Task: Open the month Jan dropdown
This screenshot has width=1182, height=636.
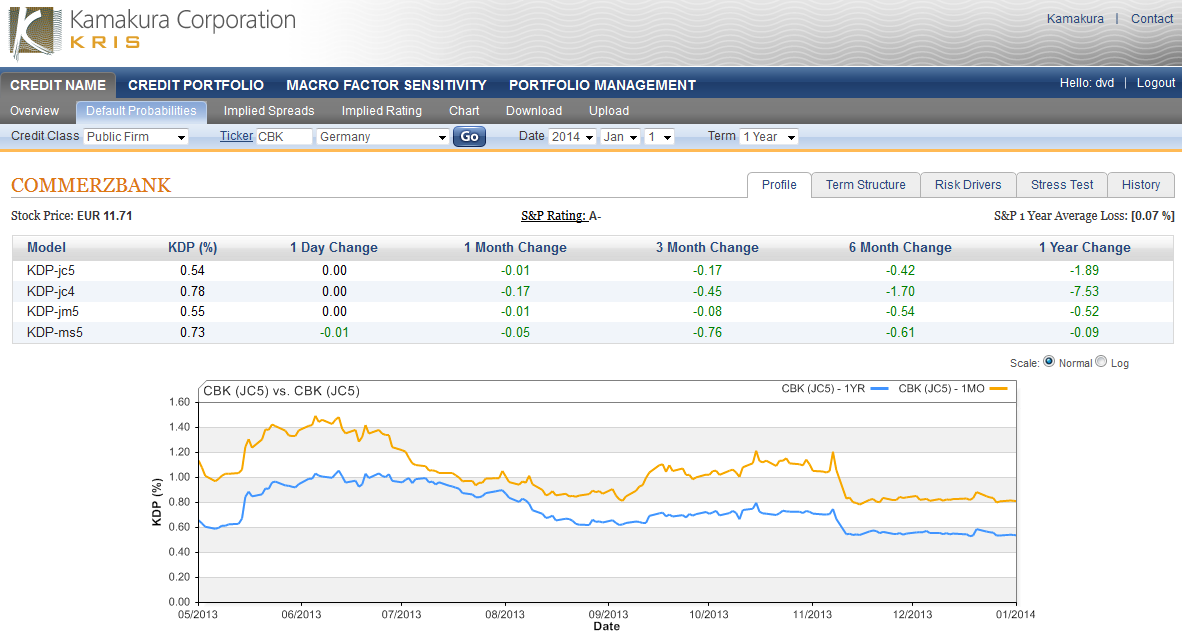Action: pyautogui.click(x=620, y=136)
